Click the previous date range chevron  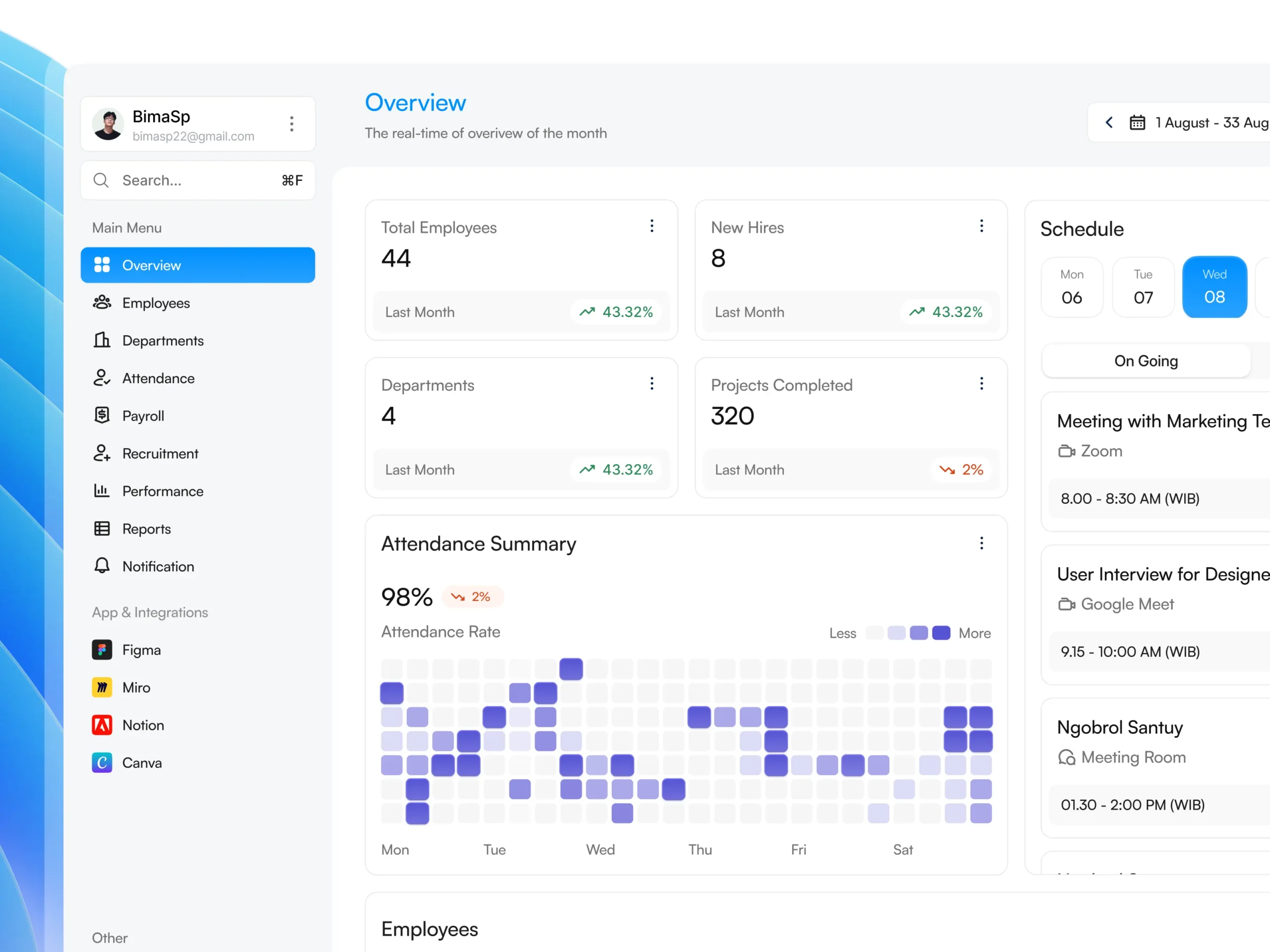click(x=1109, y=122)
